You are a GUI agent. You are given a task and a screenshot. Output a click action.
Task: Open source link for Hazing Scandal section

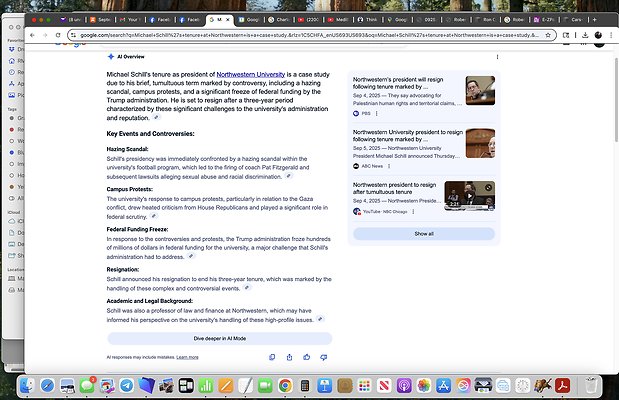click(289, 176)
